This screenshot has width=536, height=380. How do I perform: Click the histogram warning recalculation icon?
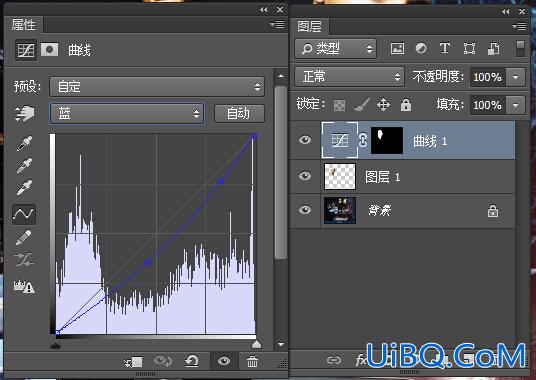coord(24,286)
